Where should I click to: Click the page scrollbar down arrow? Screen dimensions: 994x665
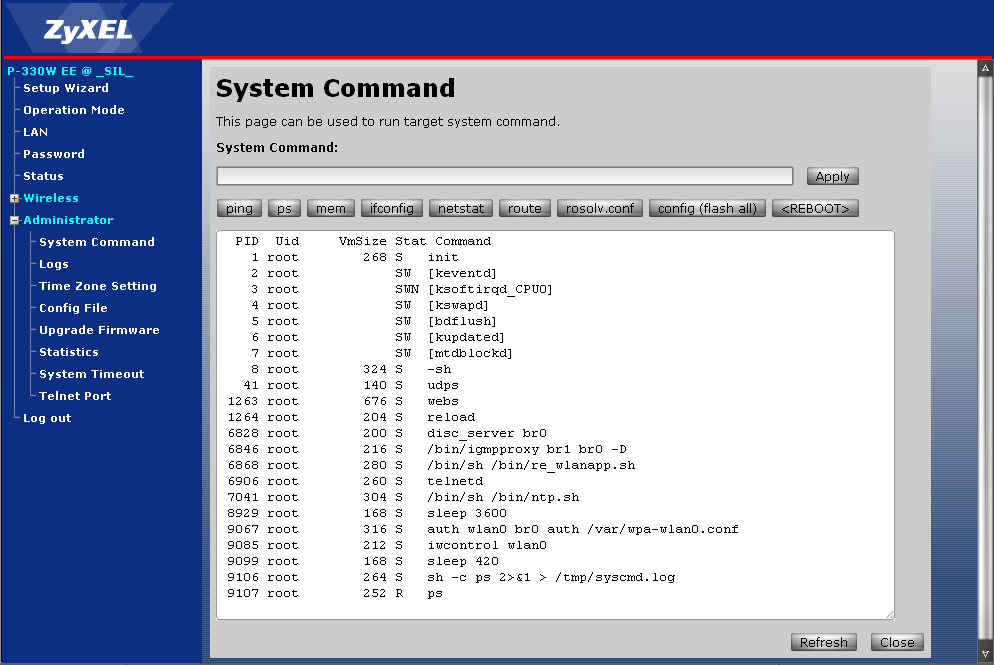point(985,653)
